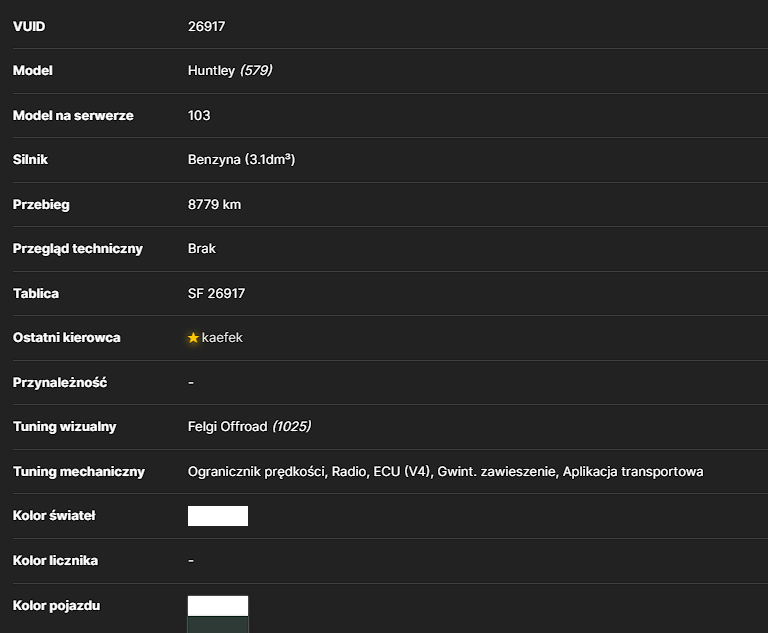Click the gold star next to kaefek
The height and width of the screenshot is (633, 768).
[x=193, y=338]
